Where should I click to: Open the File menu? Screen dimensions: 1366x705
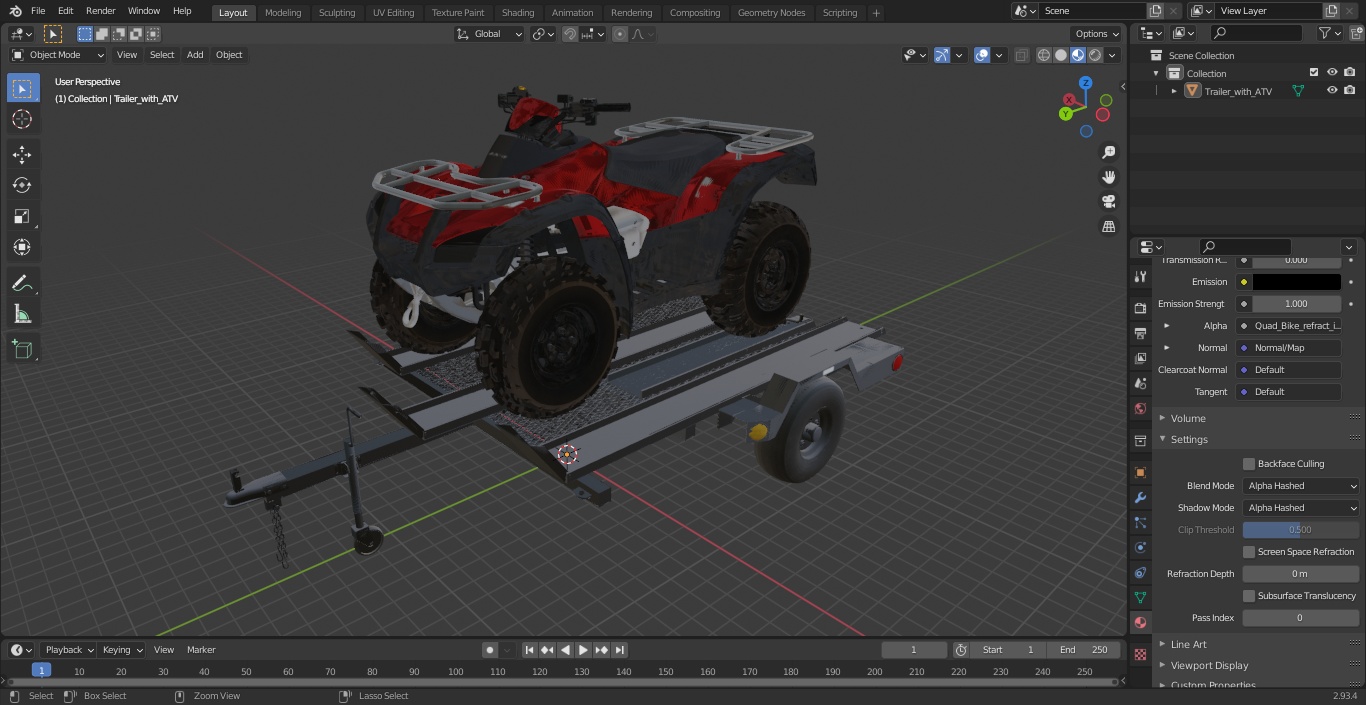click(x=38, y=11)
